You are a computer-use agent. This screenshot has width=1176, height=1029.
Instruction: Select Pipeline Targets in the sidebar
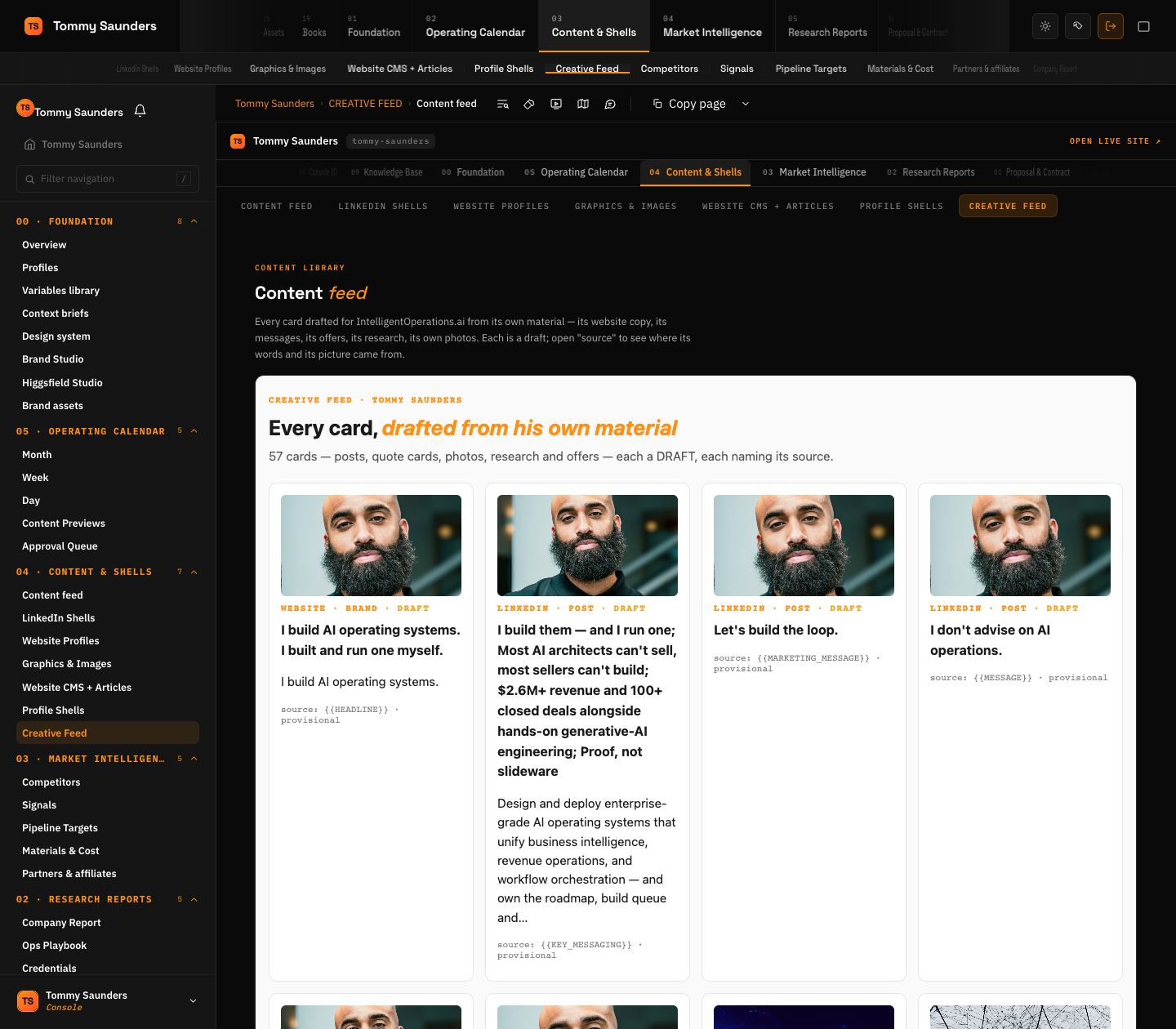(60, 828)
